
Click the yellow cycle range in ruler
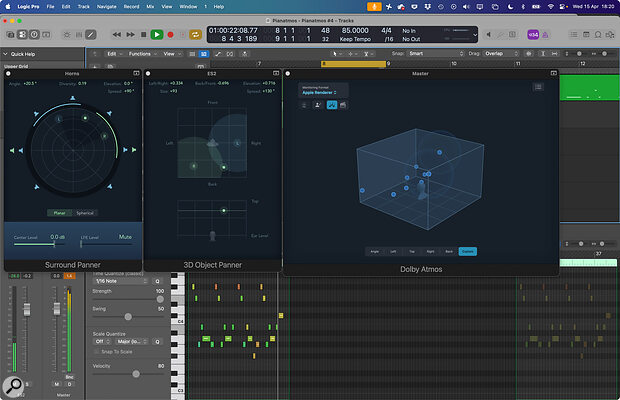click(x=353, y=64)
